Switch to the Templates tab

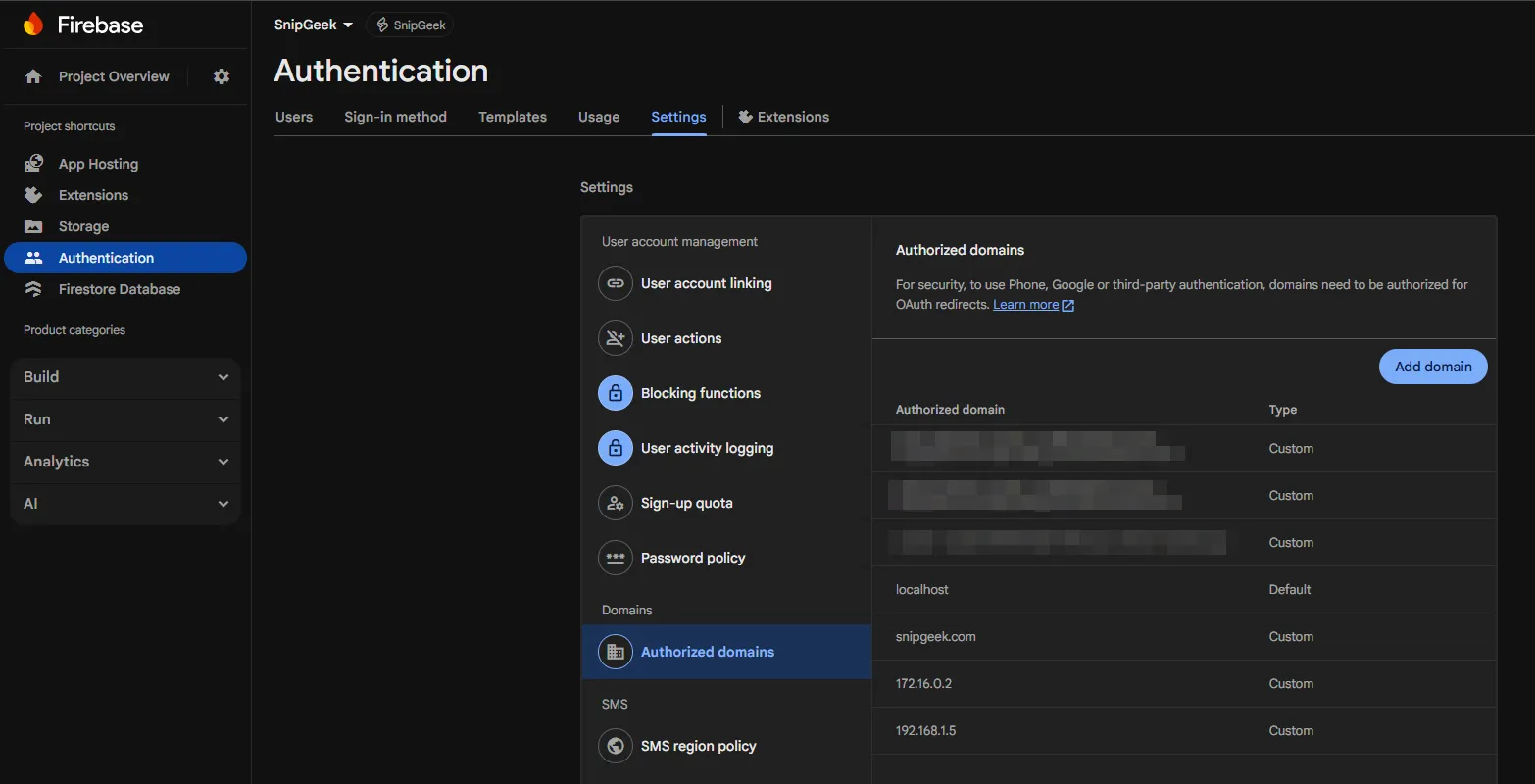512,116
